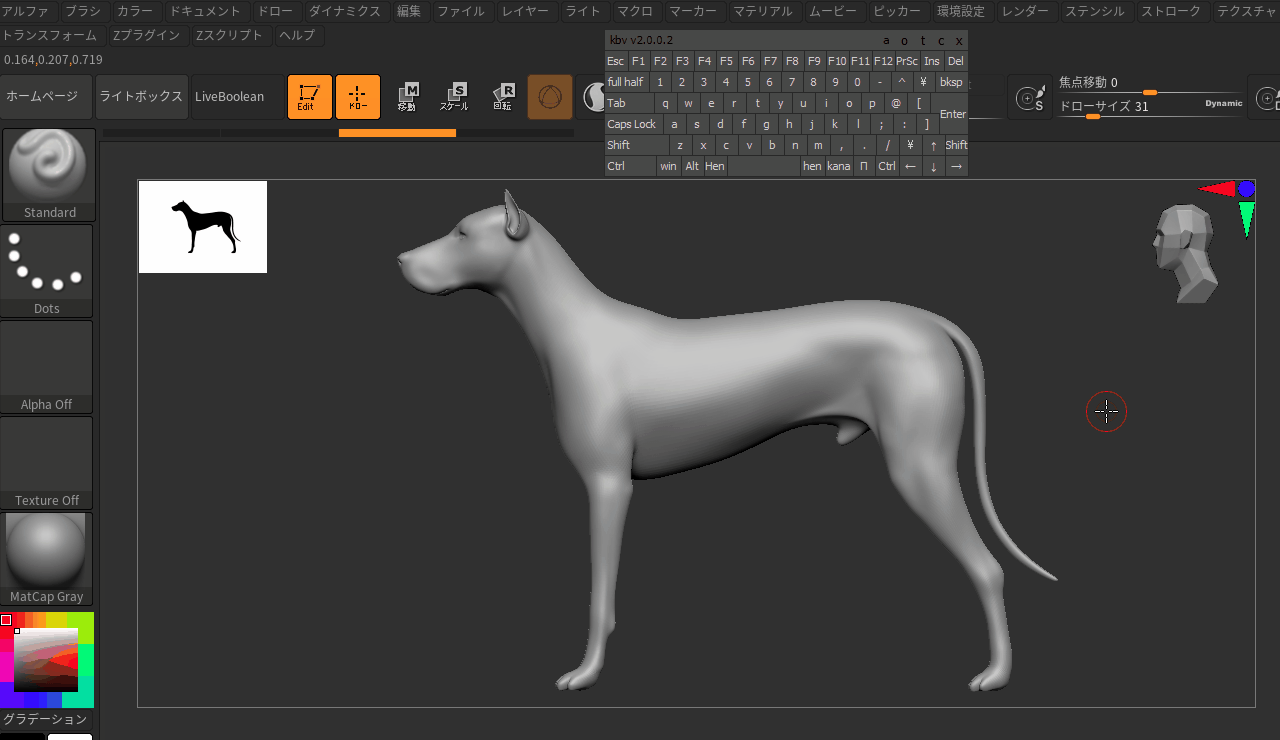Activate the LiveBoolean button
This screenshot has width=1280, height=740.
point(232,96)
